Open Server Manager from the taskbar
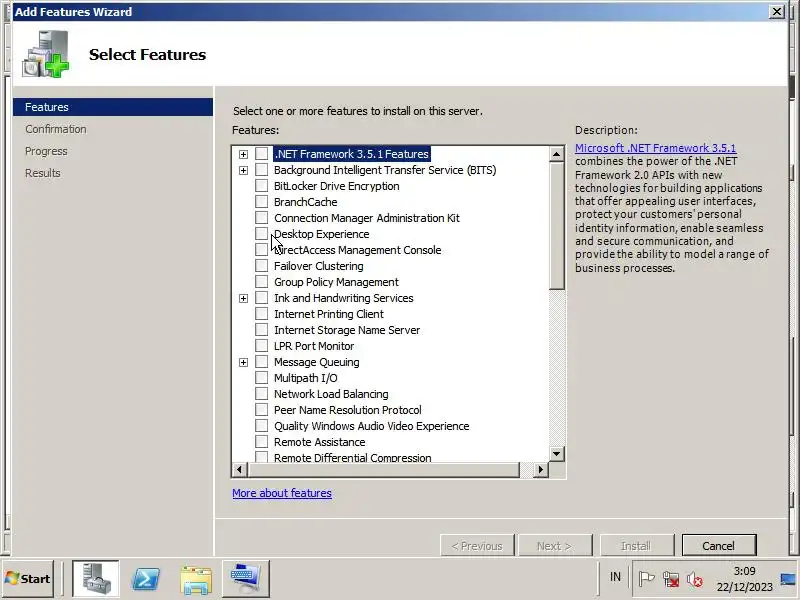Image resolution: width=800 pixels, height=600 pixels. [95, 579]
